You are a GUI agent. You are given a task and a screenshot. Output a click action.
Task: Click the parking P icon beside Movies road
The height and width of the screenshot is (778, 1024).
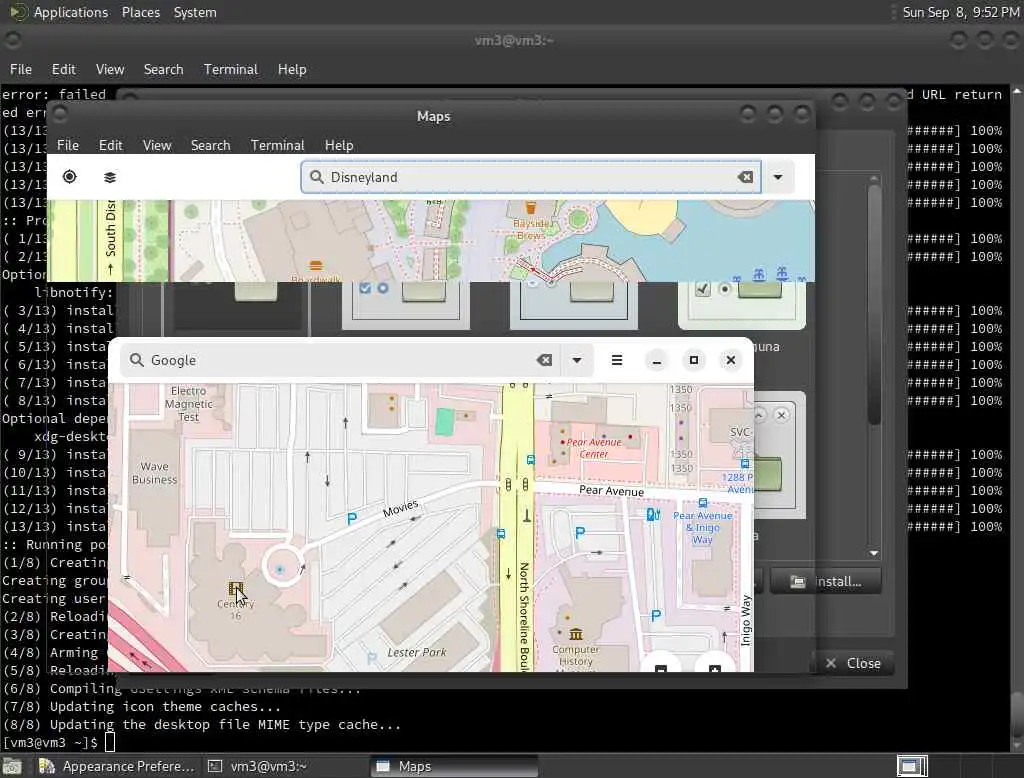tap(351, 519)
